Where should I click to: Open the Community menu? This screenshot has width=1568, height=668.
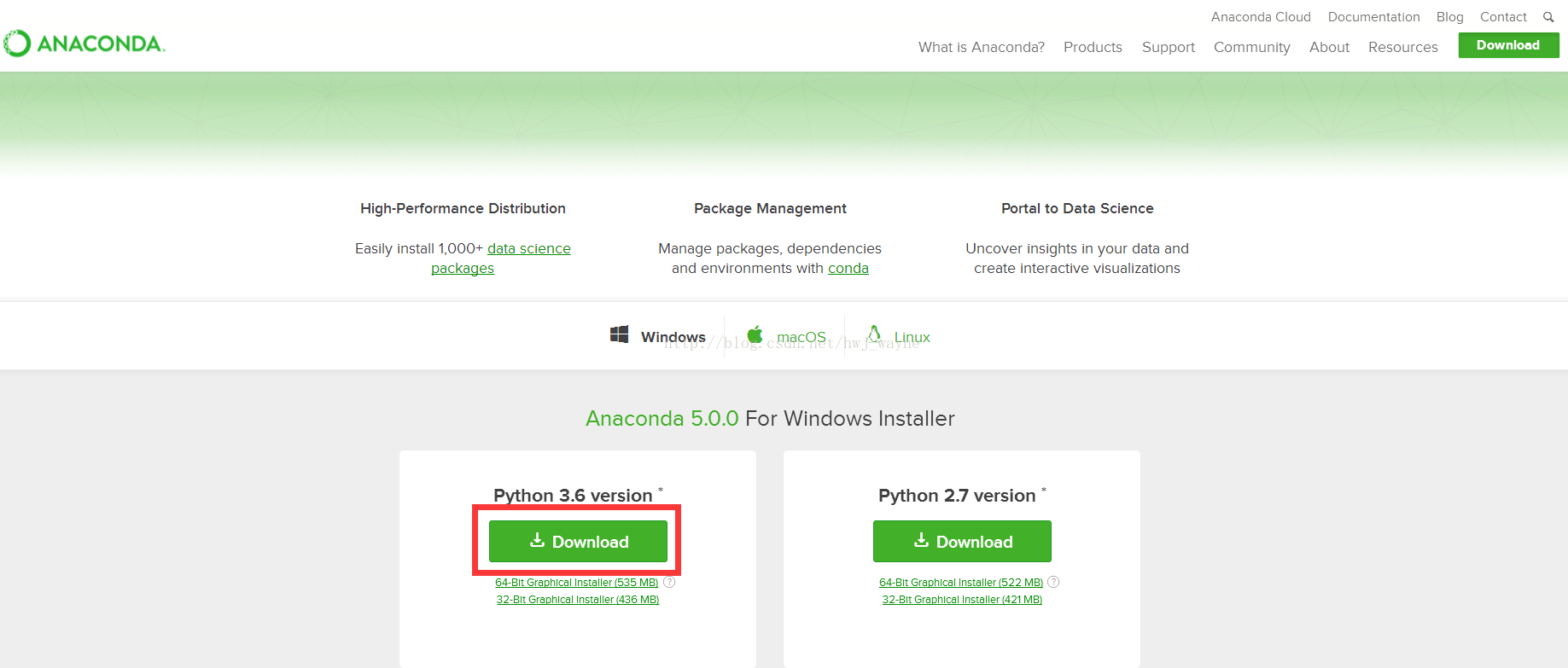(x=1252, y=47)
